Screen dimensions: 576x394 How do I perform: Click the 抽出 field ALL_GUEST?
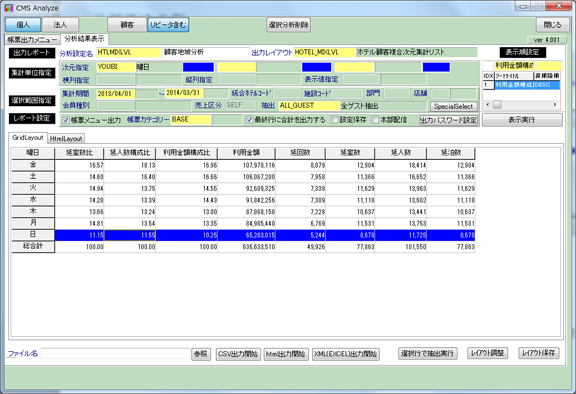point(309,106)
